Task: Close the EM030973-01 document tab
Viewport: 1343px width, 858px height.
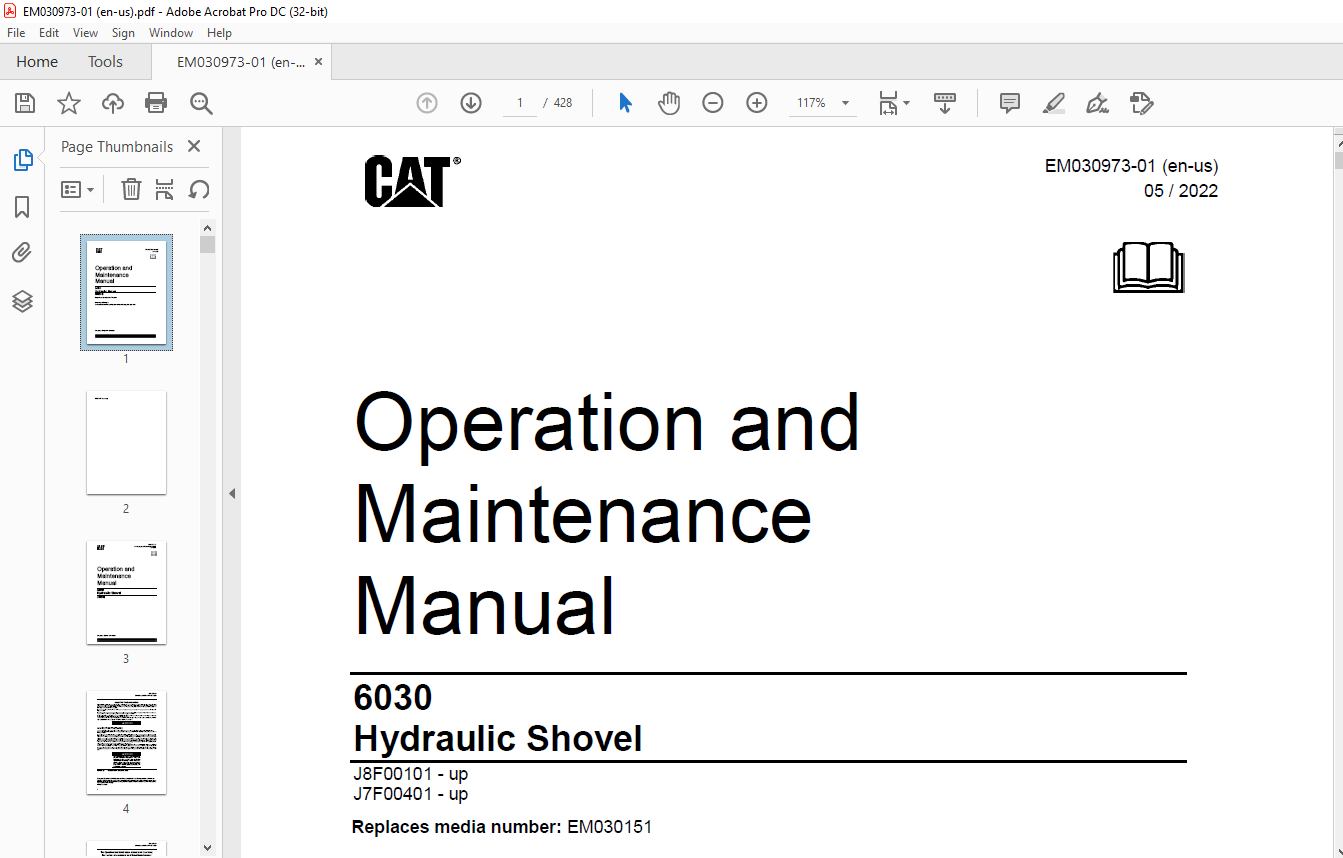Action: tap(319, 62)
